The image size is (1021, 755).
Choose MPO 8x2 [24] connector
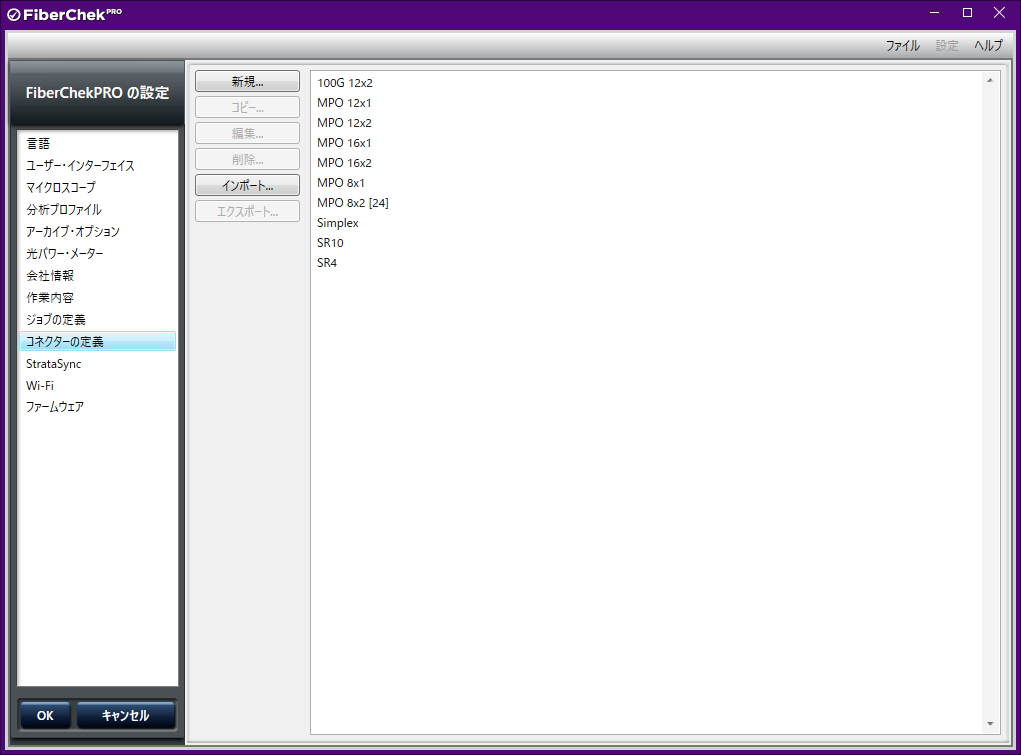pyautogui.click(x=353, y=203)
